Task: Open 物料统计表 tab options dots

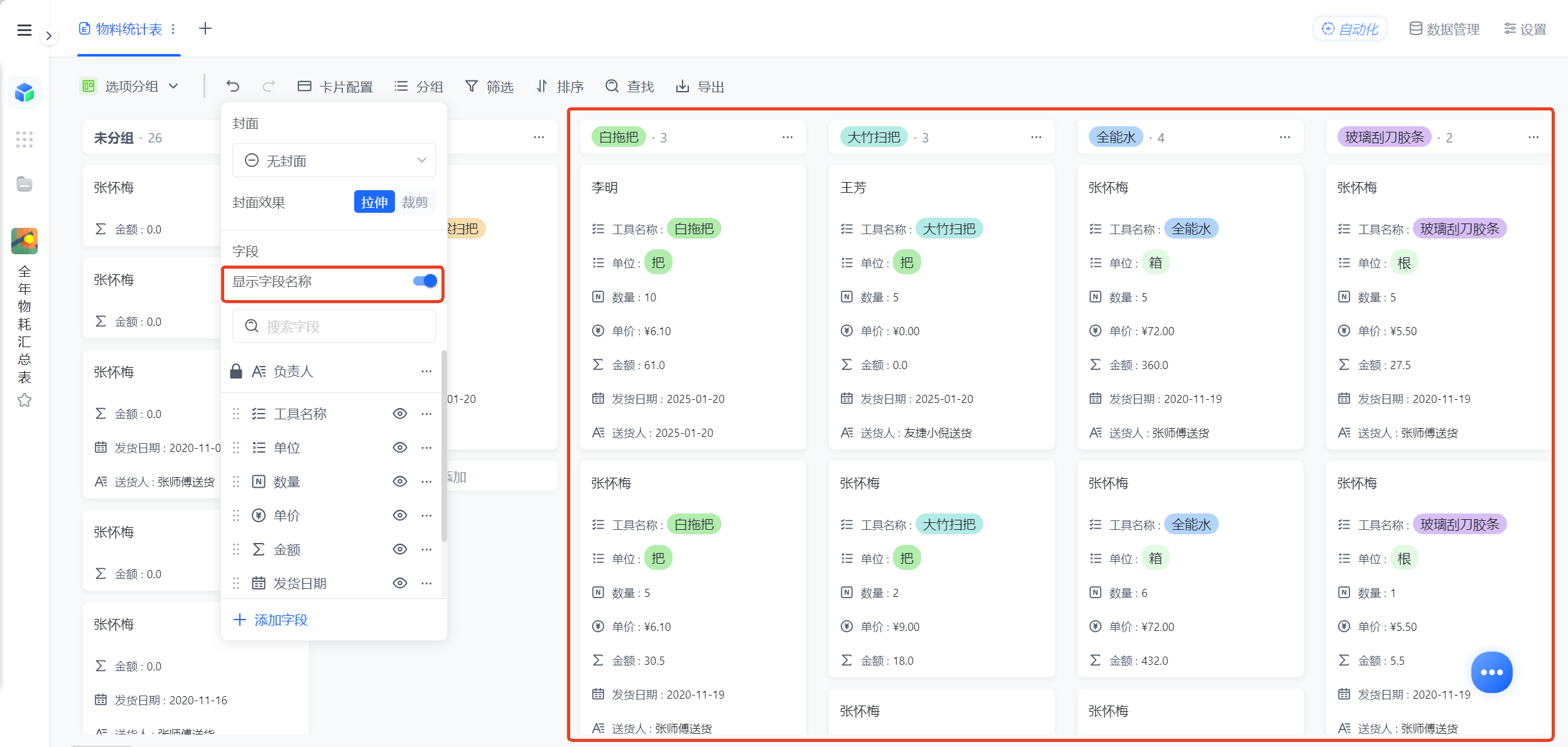Action: pos(173,29)
